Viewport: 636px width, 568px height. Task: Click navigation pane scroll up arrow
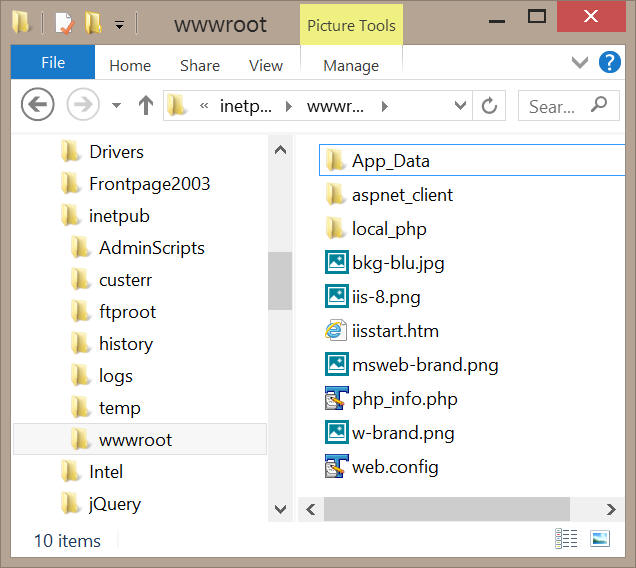[280, 151]
